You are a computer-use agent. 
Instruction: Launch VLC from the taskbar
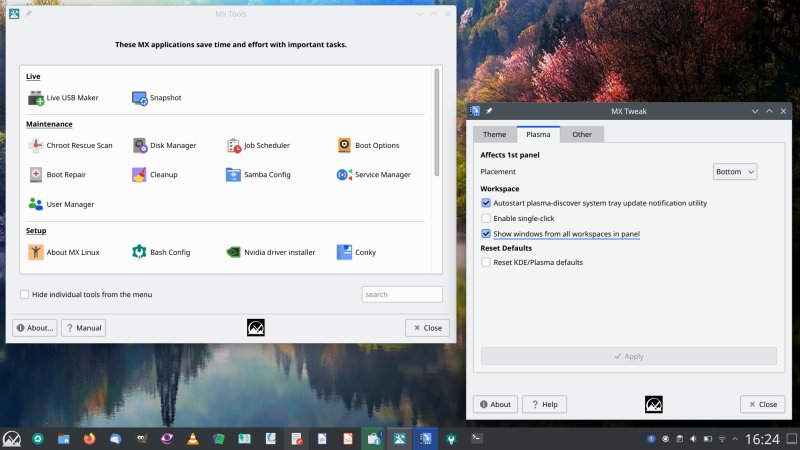pos(193,439)
